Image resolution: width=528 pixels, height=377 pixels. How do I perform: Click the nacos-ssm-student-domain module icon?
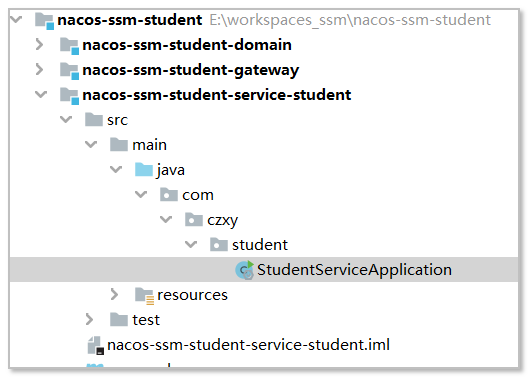pyautogui.click(x=69, y=46)
